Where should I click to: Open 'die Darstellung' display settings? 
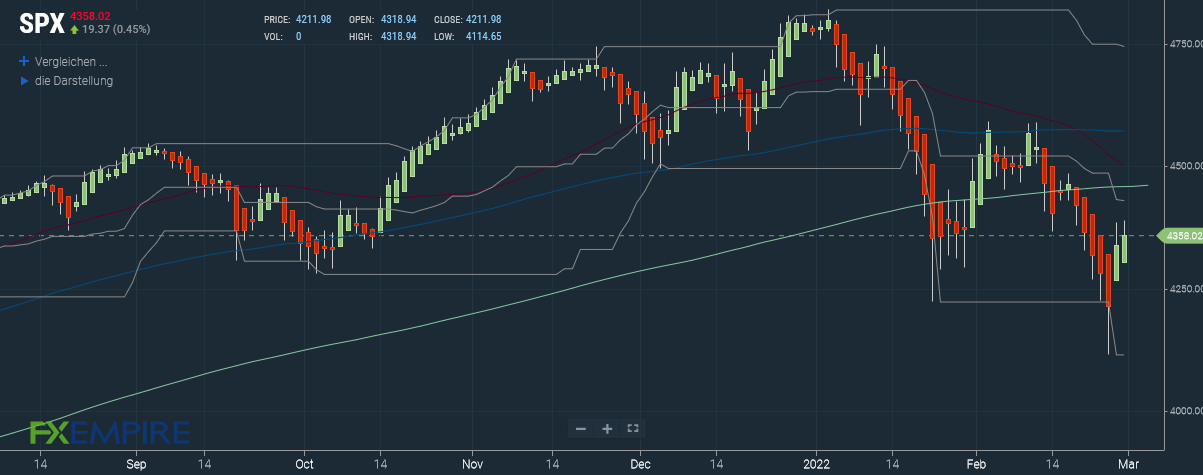(74, 81)
